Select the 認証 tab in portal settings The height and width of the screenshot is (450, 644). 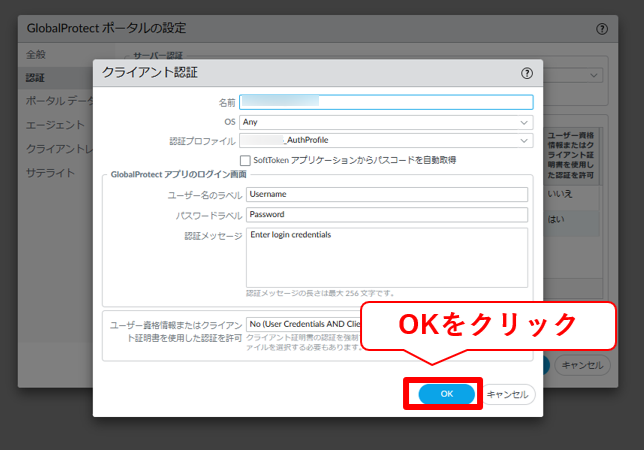tap(35, 78)
